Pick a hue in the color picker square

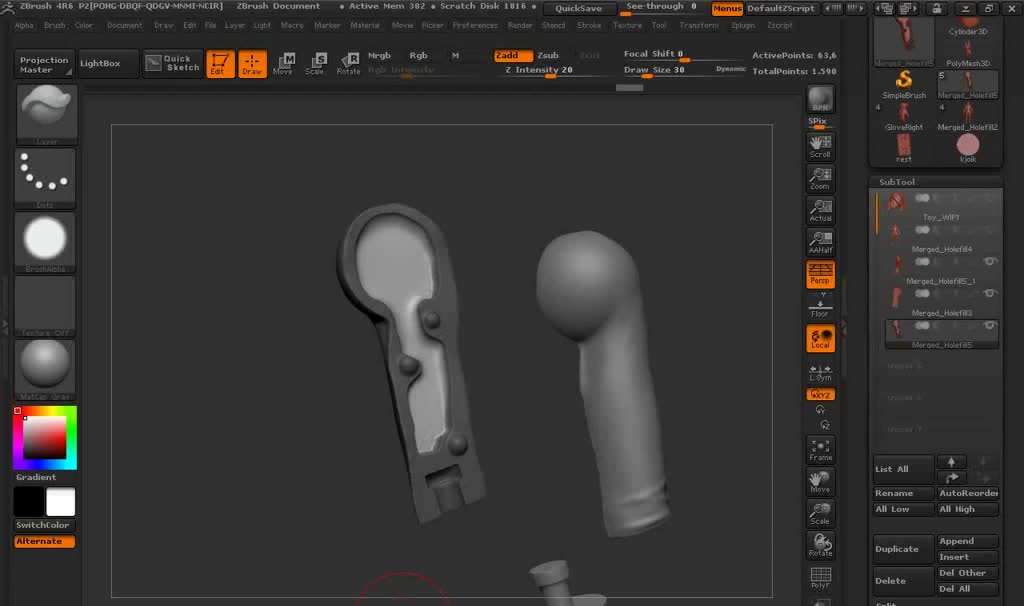click(44, 438)
